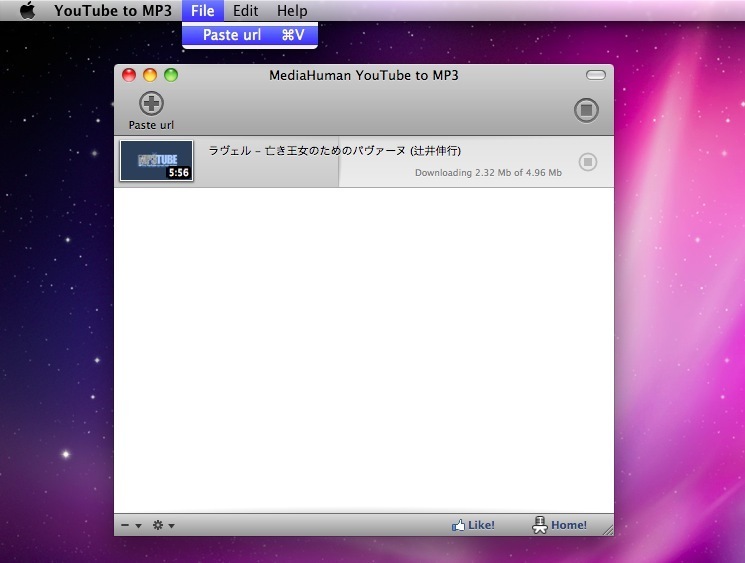Open the File menu

pos(202,11)
